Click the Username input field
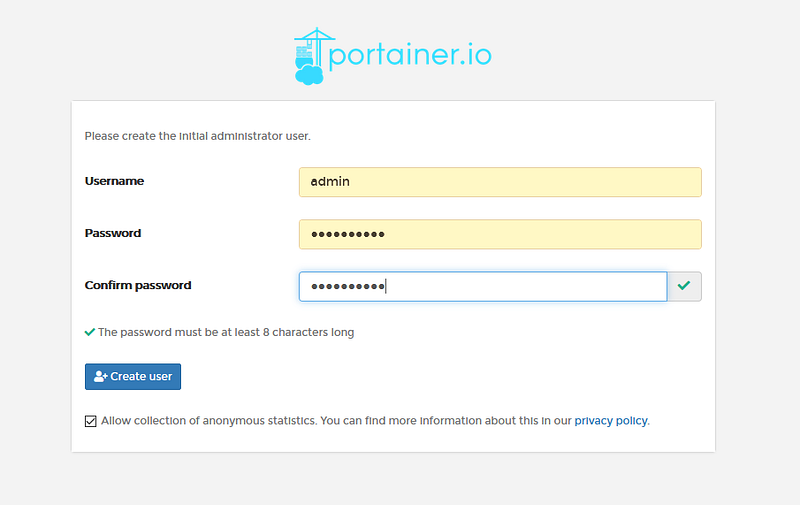 [x=500, y=182]
